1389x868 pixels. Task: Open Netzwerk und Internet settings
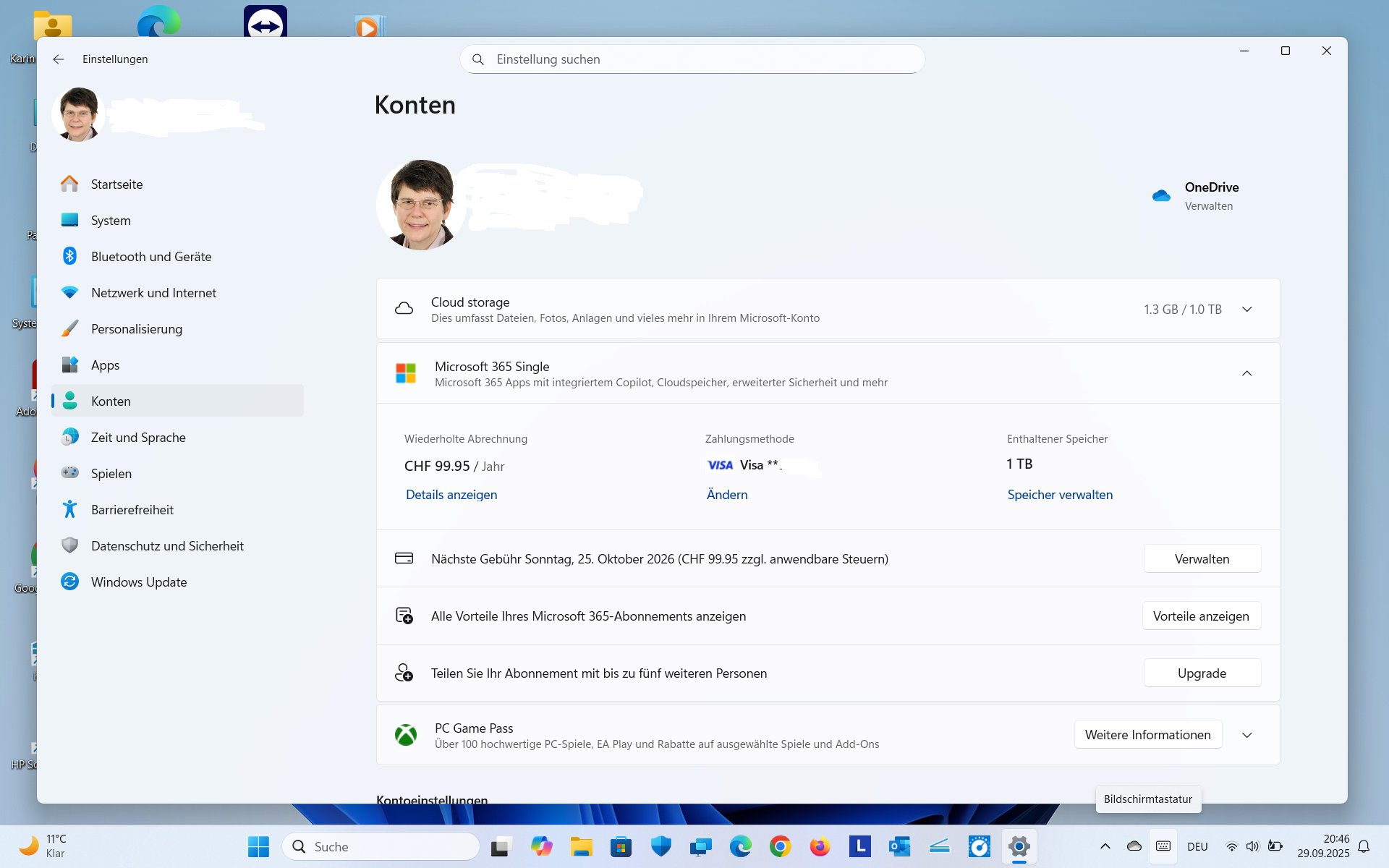point(153,292)
